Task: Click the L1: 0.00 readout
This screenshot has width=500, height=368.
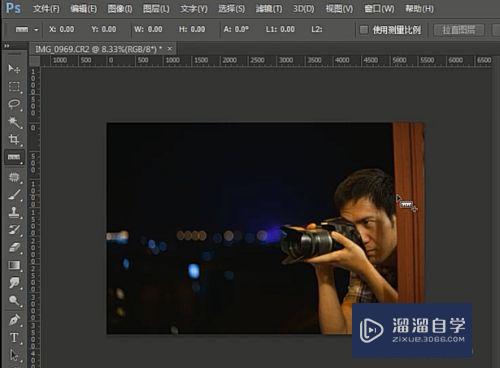Action: [x=280, y=29]
